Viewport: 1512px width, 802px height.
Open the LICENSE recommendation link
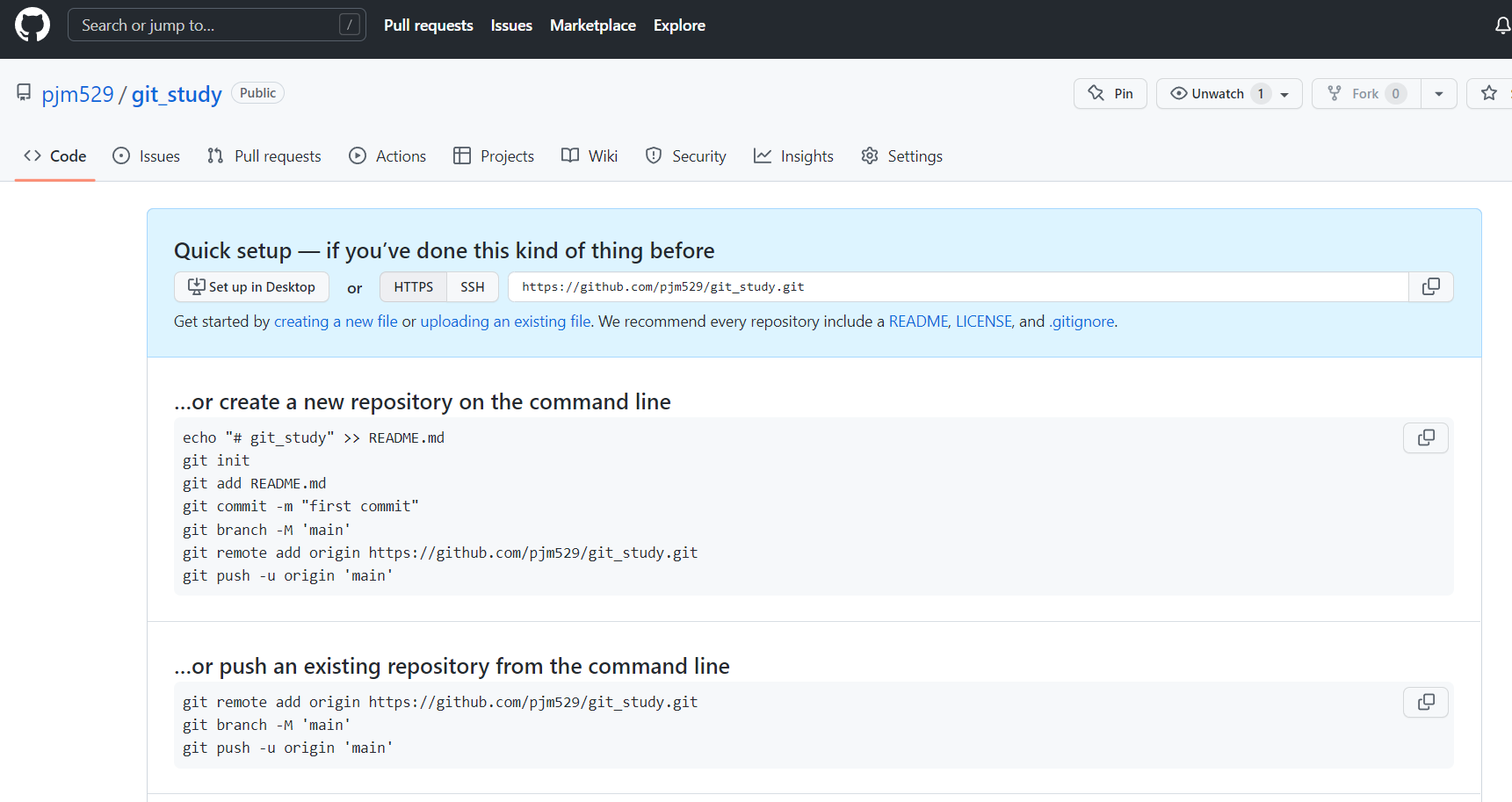[984, 322]
